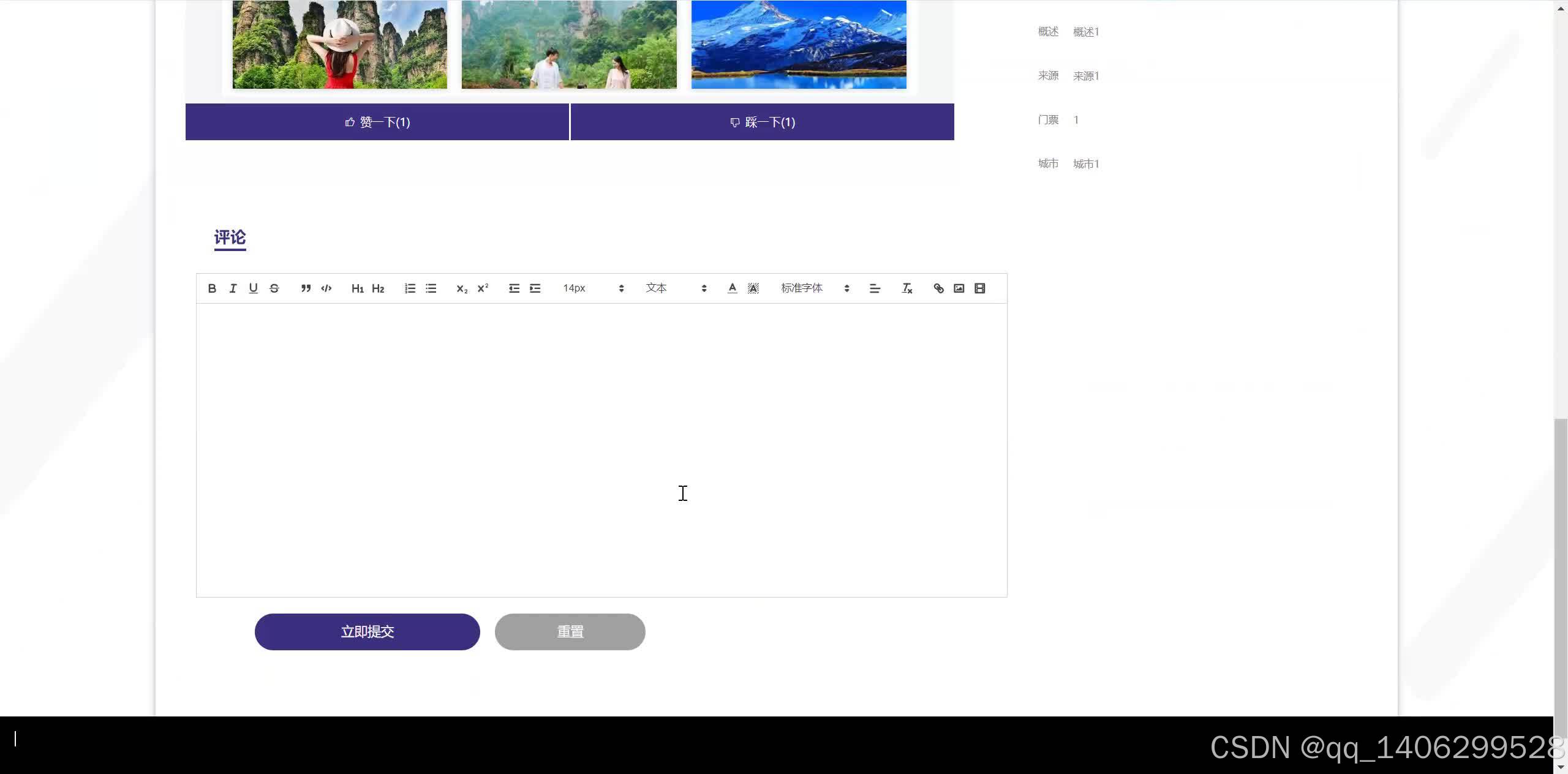Open the woman in red dress thumbnail
The height and width of the screenshot is (774, 1568).
340,45
